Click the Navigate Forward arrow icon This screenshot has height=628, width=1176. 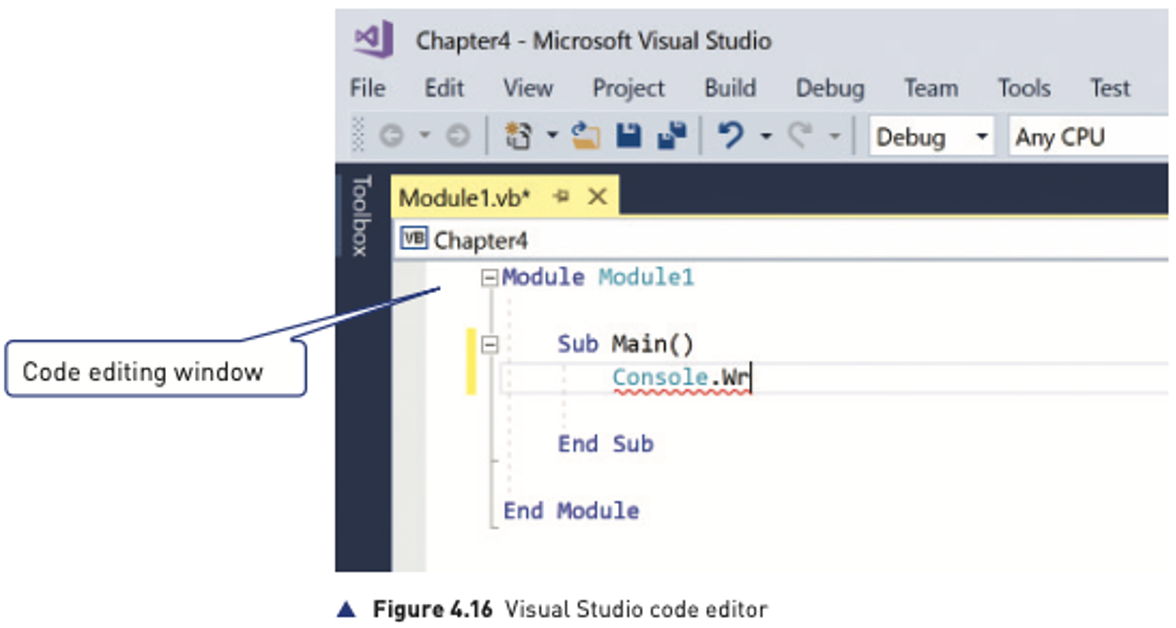point(458,136)
